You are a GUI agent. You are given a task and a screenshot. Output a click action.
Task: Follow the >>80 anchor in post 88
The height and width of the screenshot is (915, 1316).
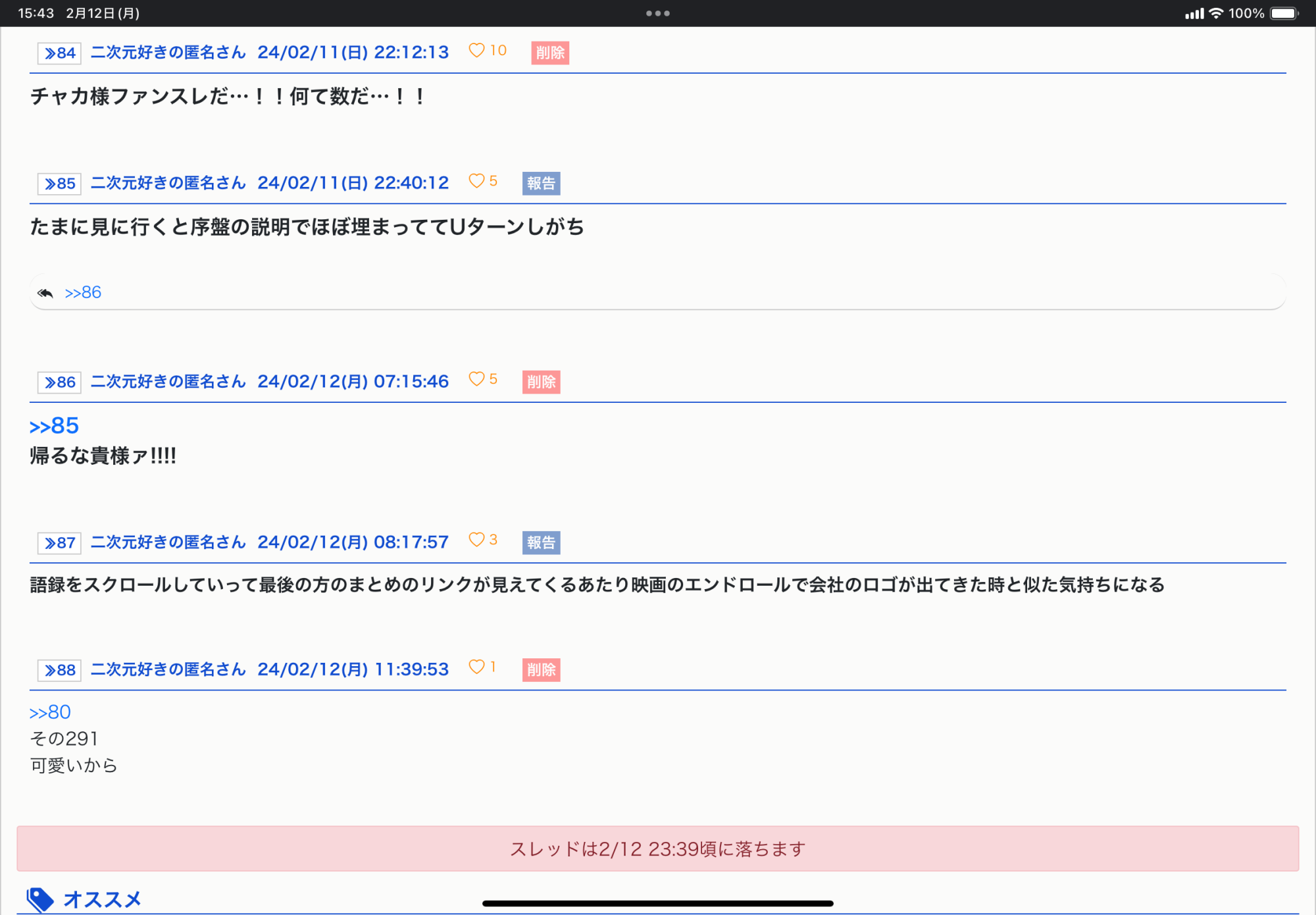coord(50,712)
